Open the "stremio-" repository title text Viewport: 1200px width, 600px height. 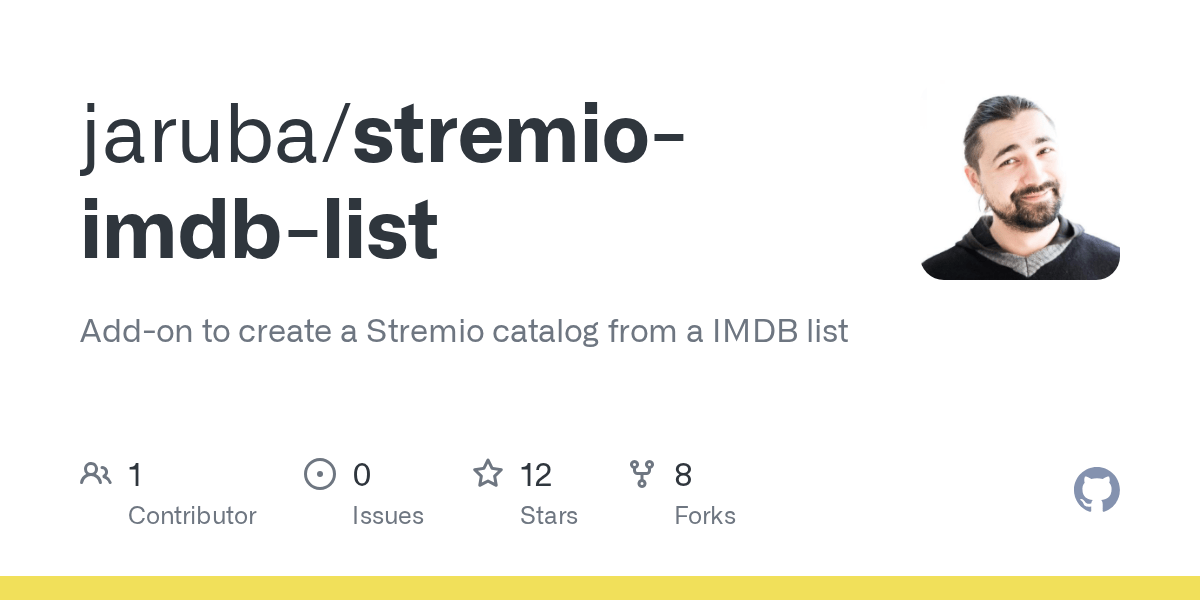point(518,134)
